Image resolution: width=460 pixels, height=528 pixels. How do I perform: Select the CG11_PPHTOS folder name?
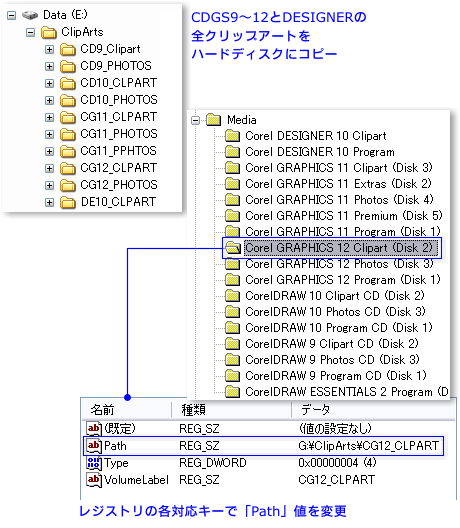coord(119,151)
